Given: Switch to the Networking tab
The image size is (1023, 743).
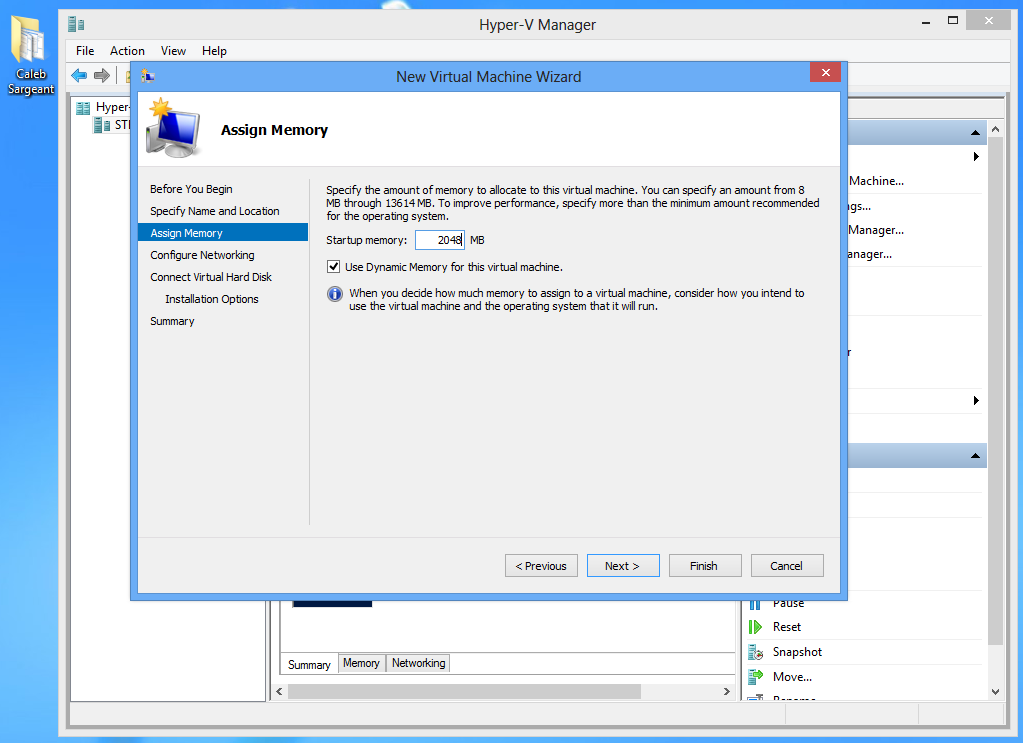Looking at the screenshot, I should click(x=418, y=663).
